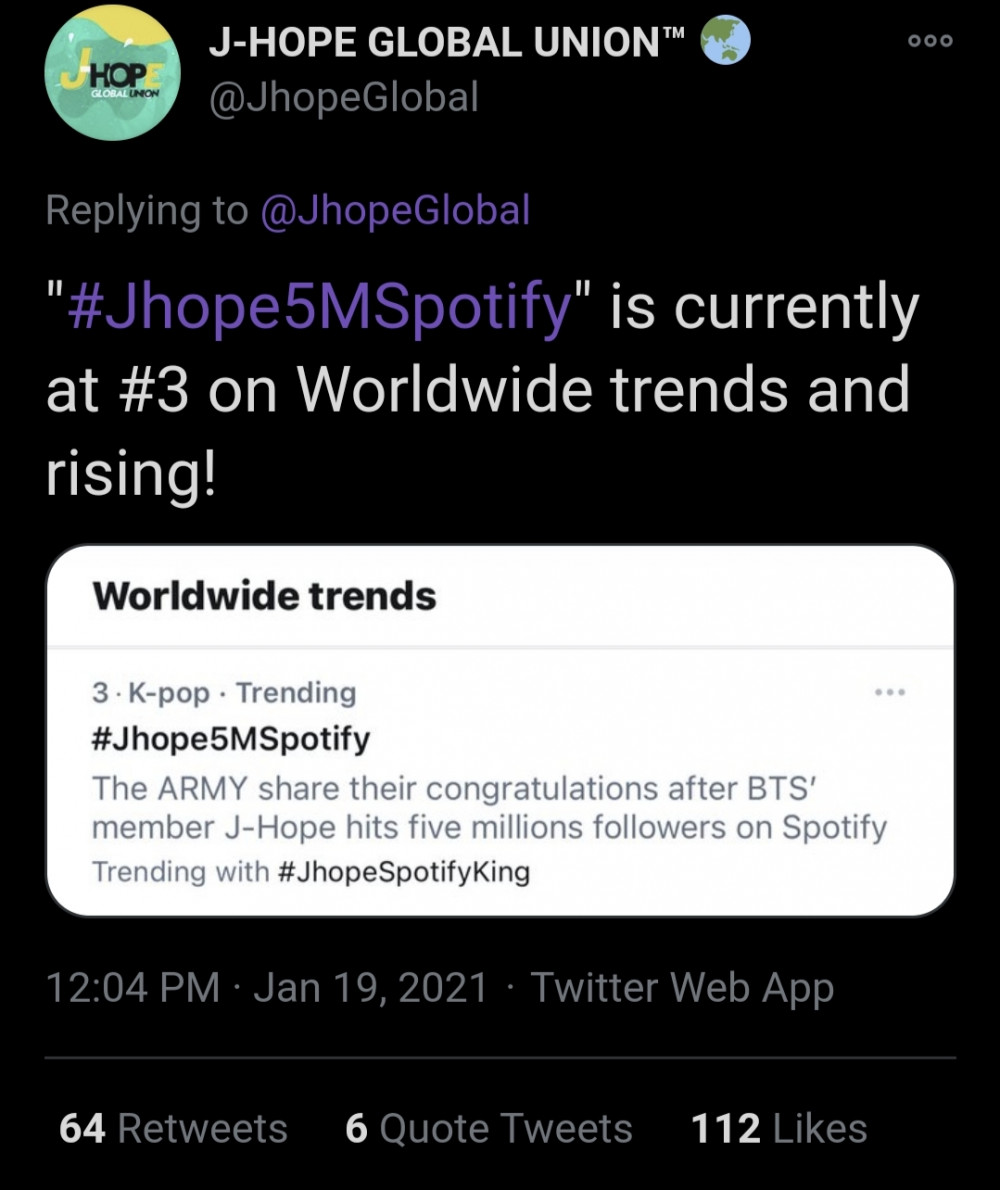This screenshot has height=1190, width=1000.
Task: Open the Worldwide trends embedded image
Action: [500, 730]
